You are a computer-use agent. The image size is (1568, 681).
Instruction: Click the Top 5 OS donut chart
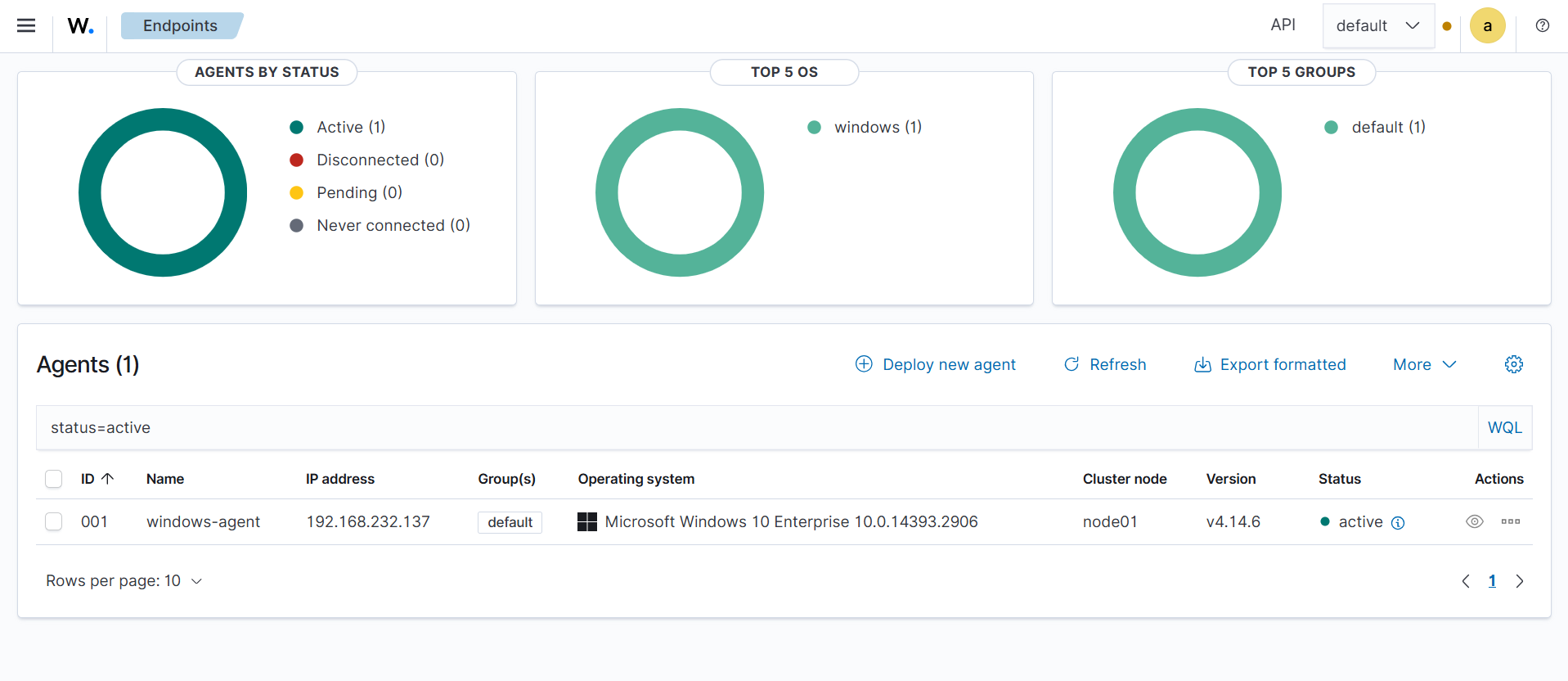(680, 192)
